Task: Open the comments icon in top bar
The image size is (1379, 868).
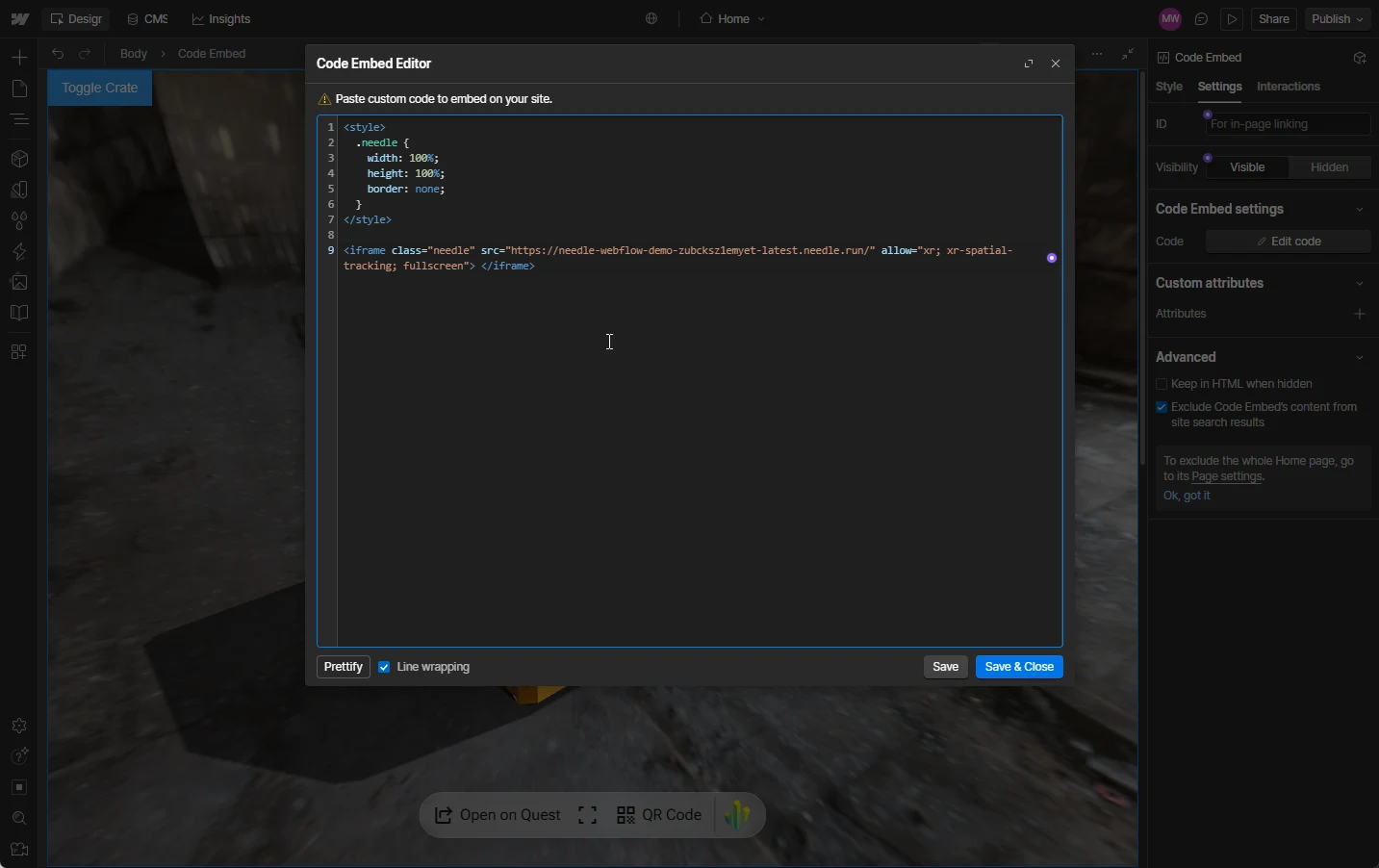Action: coord(1201,19)
